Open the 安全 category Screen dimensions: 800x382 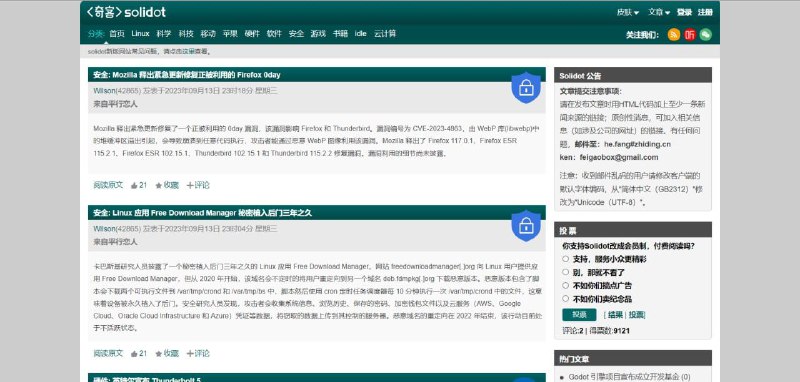(x=296, y=34)
